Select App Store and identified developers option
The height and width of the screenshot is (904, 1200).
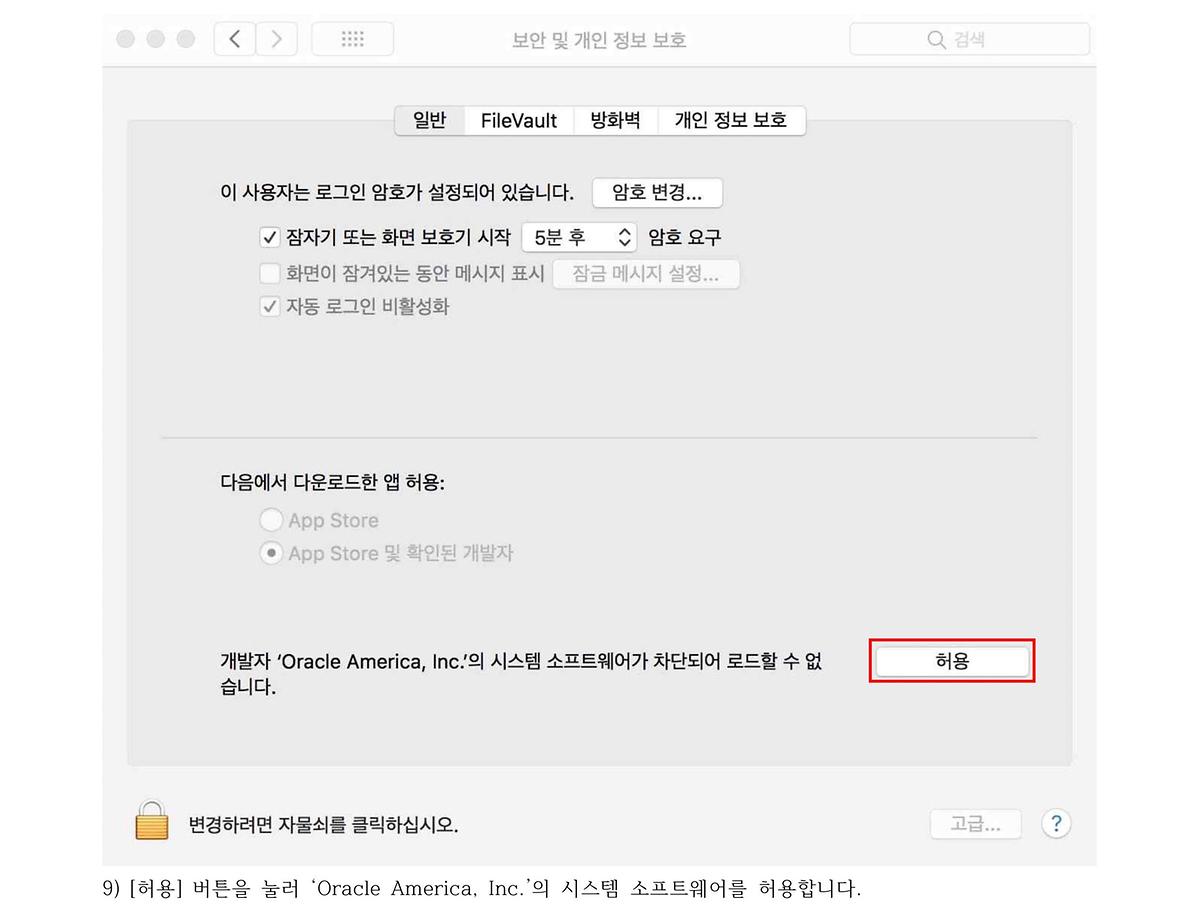pyautogui.click(x=271, y=553)
